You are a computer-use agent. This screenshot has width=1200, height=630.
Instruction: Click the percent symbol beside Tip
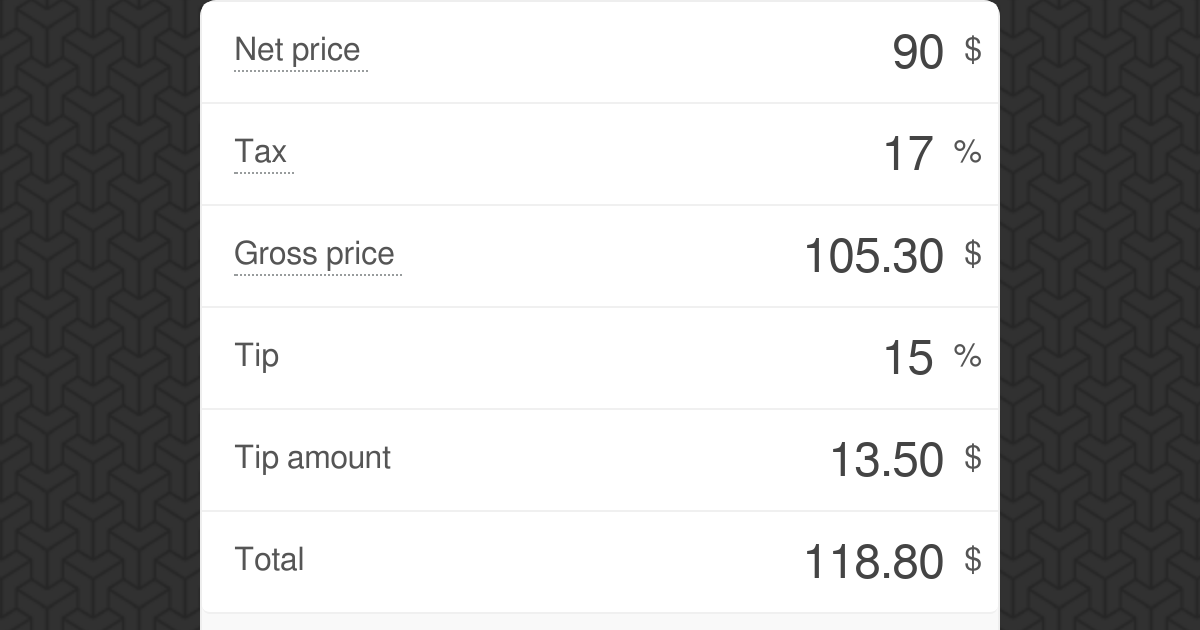pos(966,358)
